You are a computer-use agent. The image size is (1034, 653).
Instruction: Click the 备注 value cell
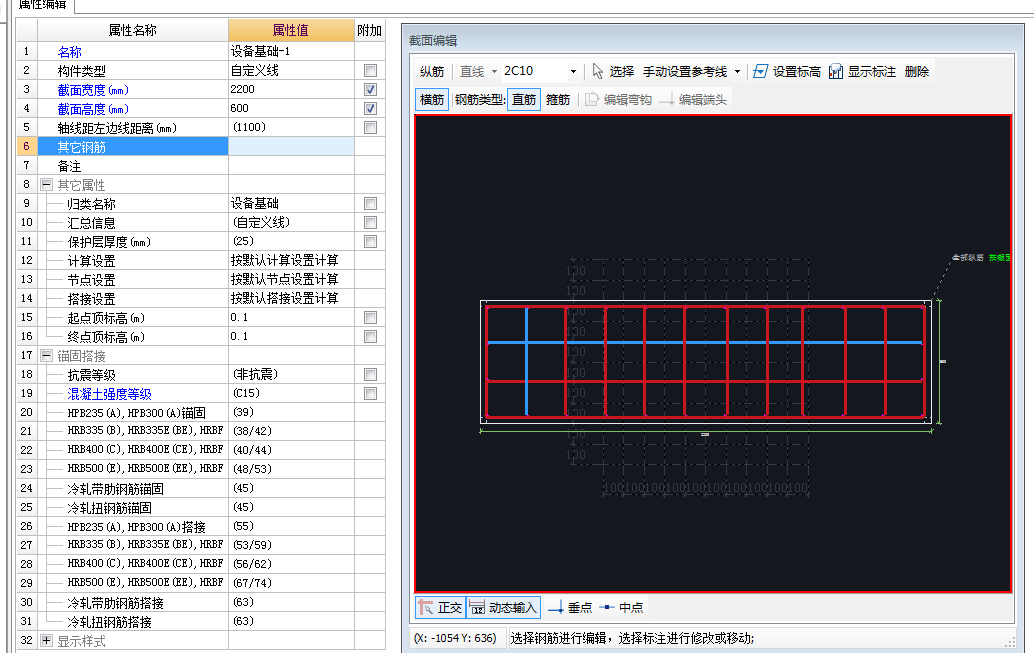[x=291, y=166]
